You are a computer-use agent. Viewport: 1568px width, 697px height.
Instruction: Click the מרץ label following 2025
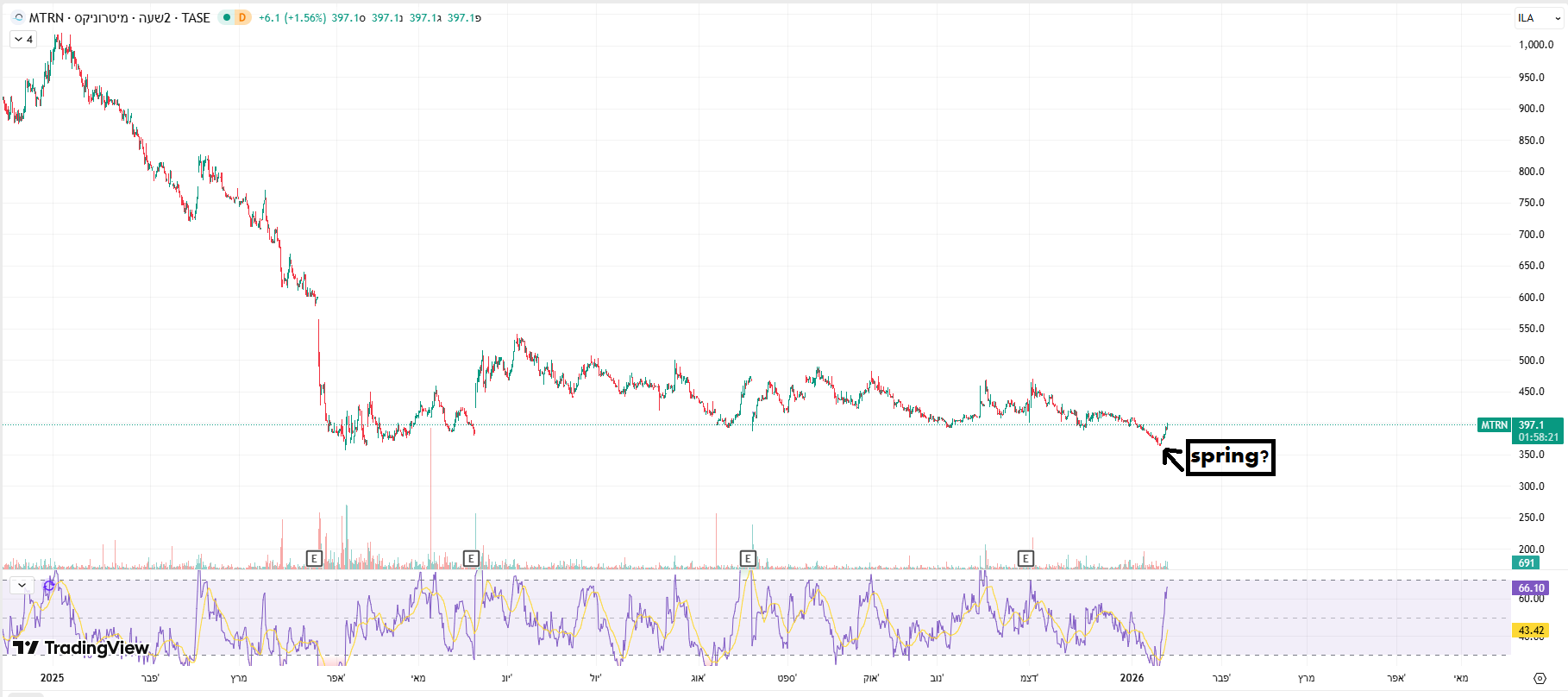point(239,678)
